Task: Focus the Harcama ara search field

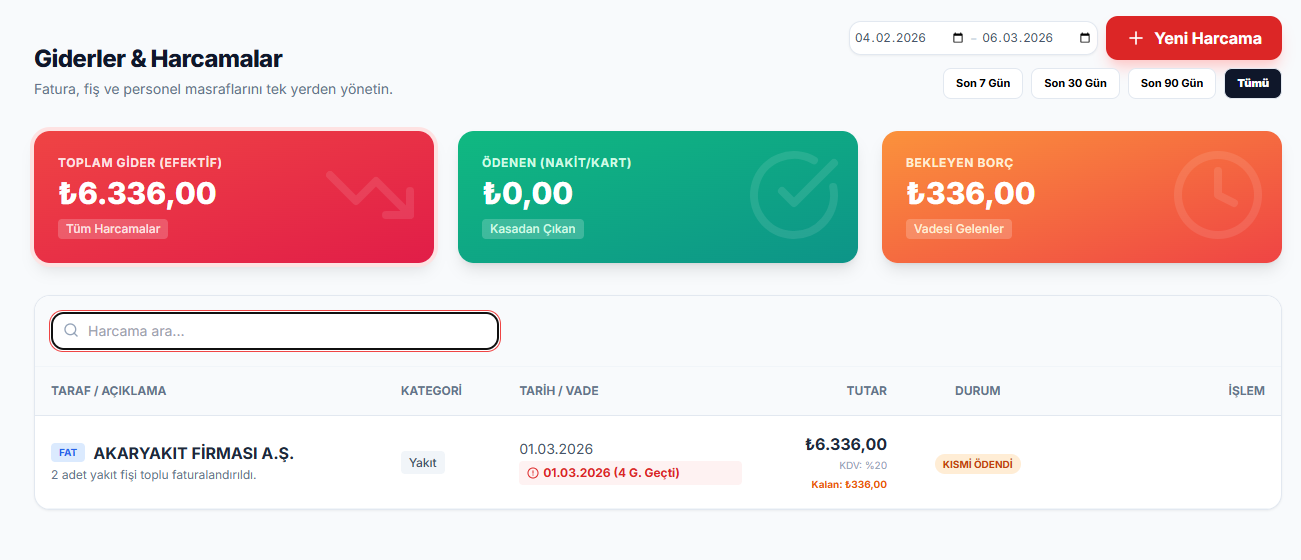Action: pos(290,331)
